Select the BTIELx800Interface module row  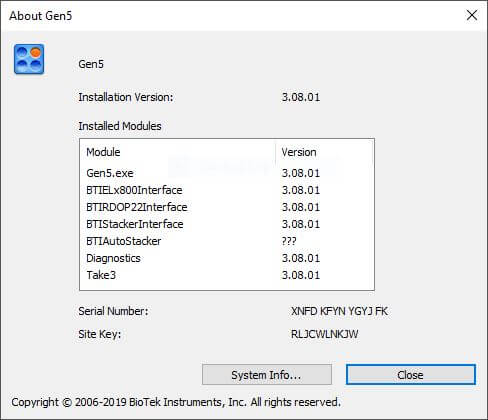[x=227, y=190]
